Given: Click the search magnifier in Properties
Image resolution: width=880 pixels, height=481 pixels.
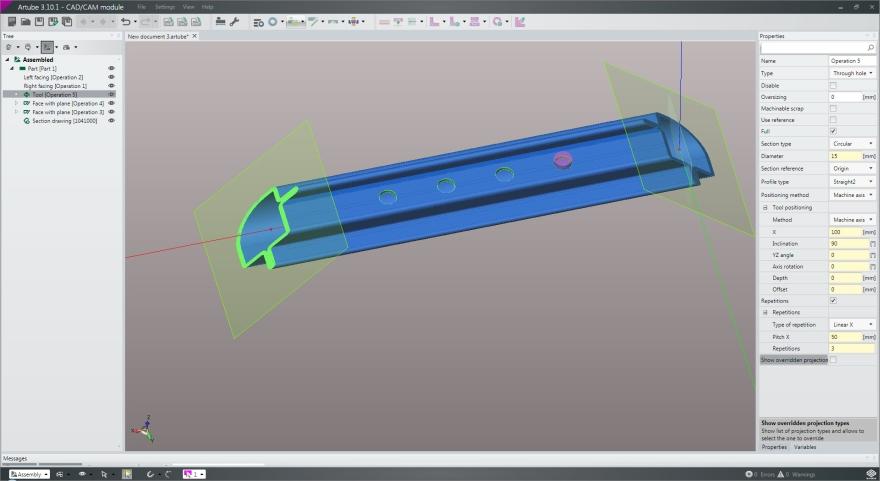Looking at the screenshot, I should click(868, 48).
